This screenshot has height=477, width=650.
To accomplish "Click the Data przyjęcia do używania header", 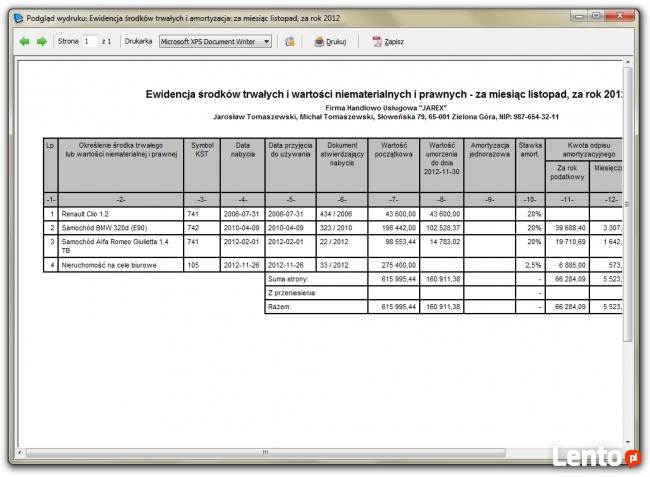I will (x=290, y=165).
